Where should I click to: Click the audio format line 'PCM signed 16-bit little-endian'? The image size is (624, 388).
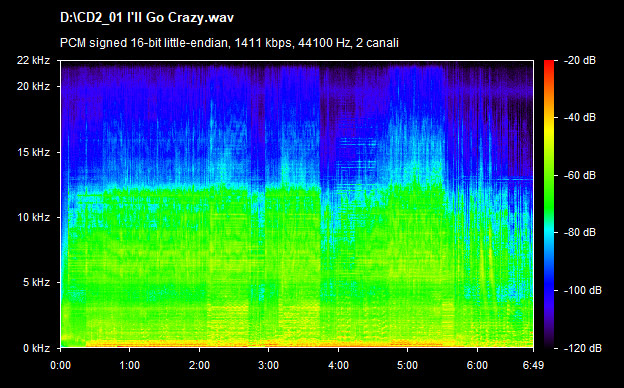coord(144,43)
